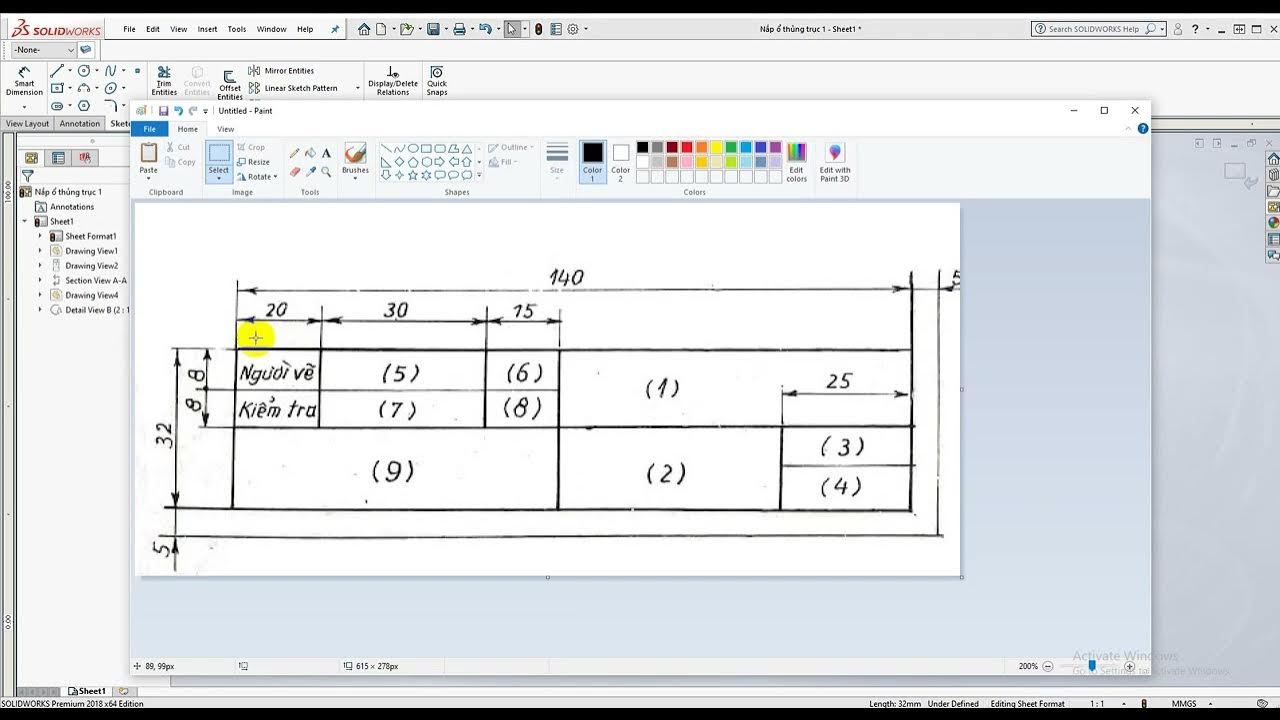Click the Resize button in Paint
Image resolution: width=1280 pixels, height=720 pixels.
[253, 161]
